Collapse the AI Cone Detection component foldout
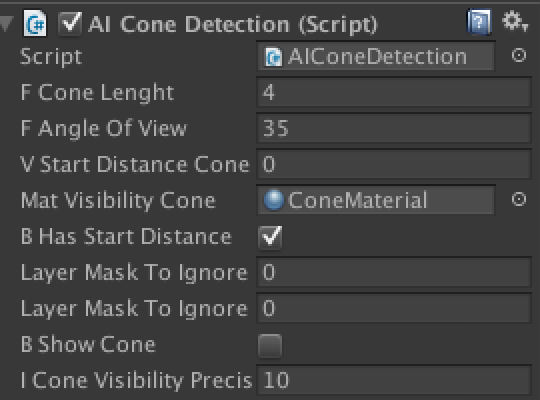 pyautogui.click(x=6, y=24)
